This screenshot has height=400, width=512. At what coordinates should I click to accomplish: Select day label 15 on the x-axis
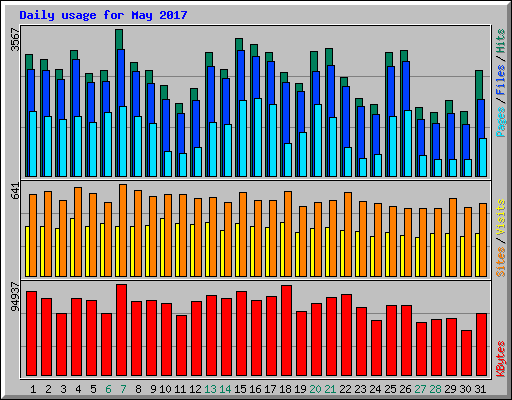pyautogui.click(x=240, y=389)
